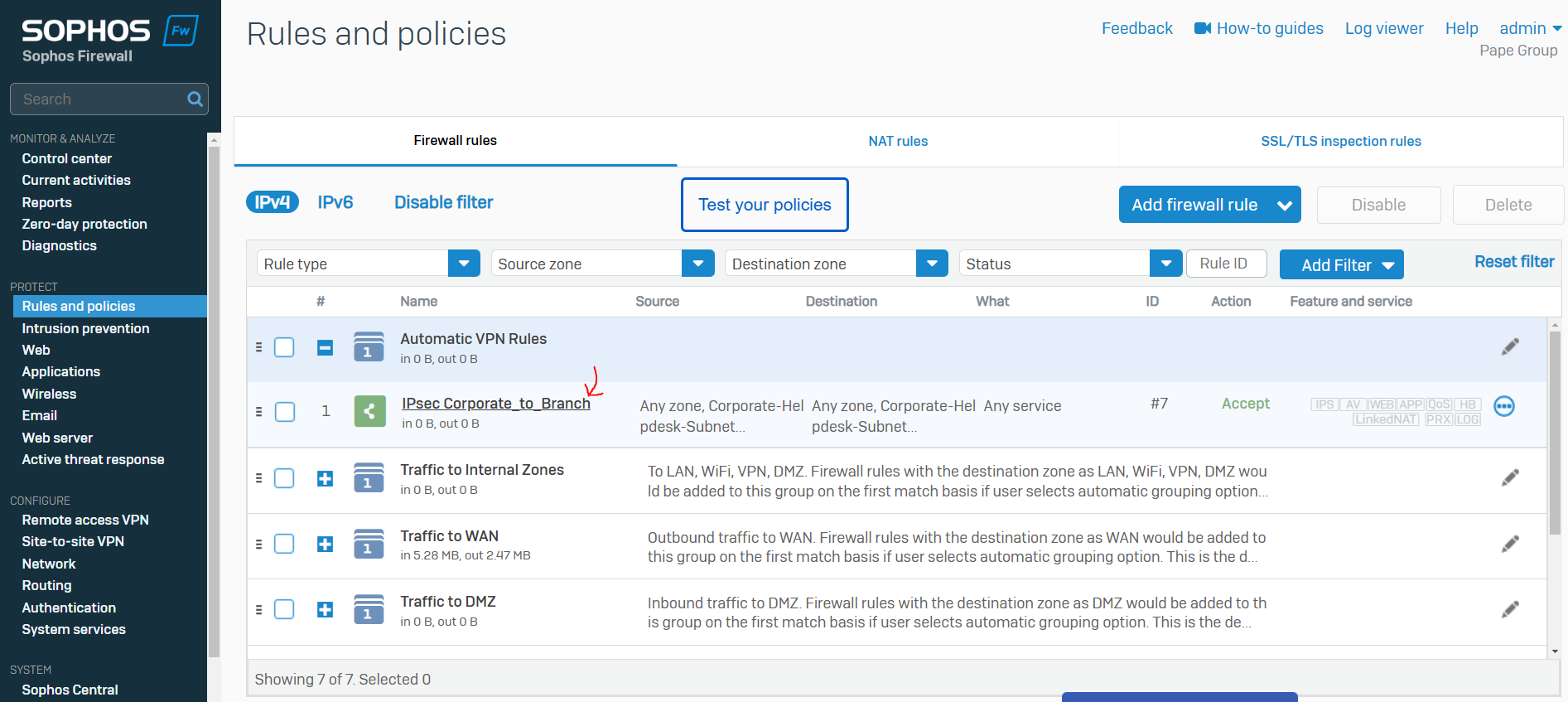
Task: Grab drag handle of Automatic VPN Rules row
Action: click(258, 347)
